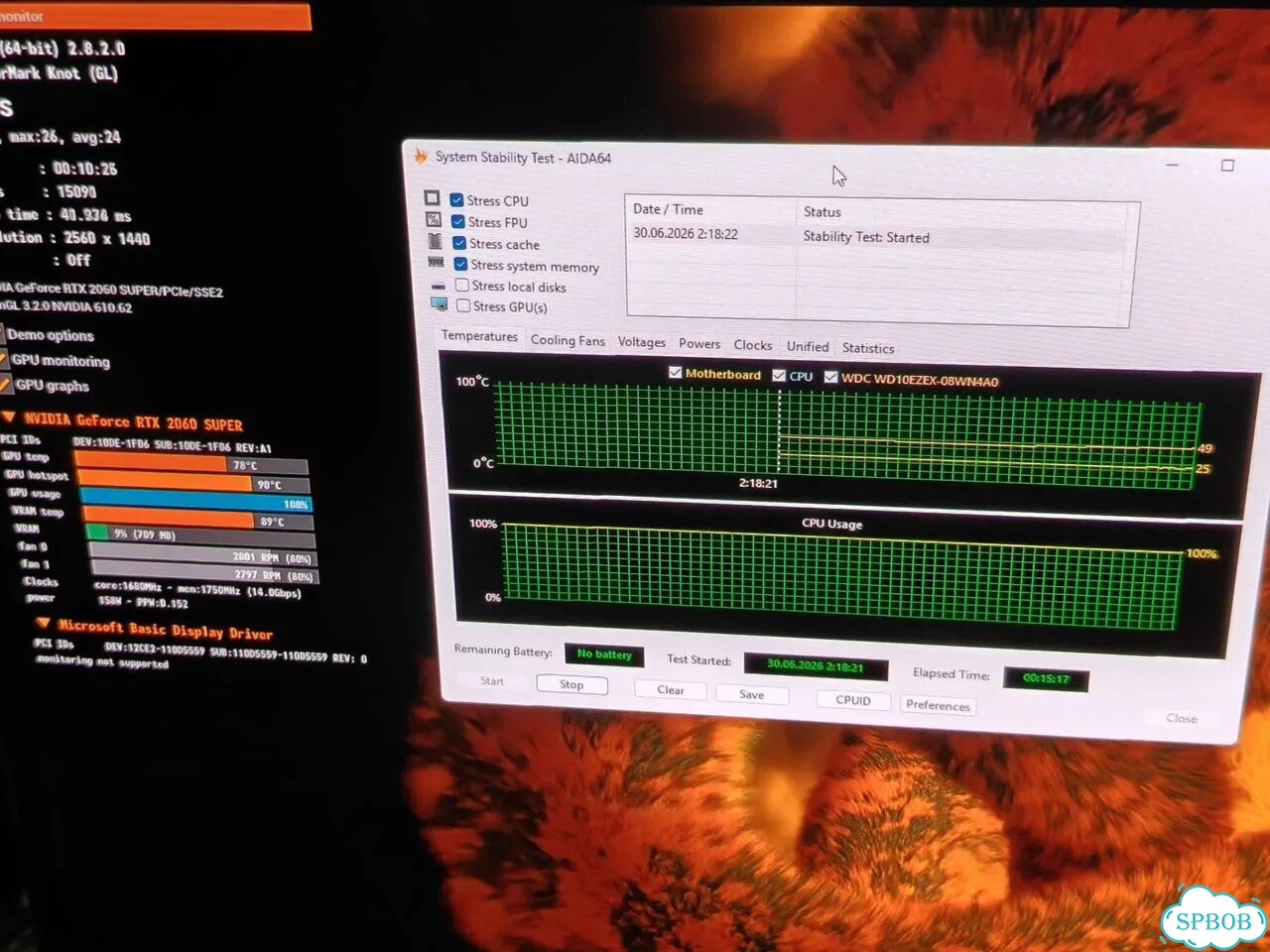
Task: Click the 2:18:21 time label under graph
Action: 758,483
